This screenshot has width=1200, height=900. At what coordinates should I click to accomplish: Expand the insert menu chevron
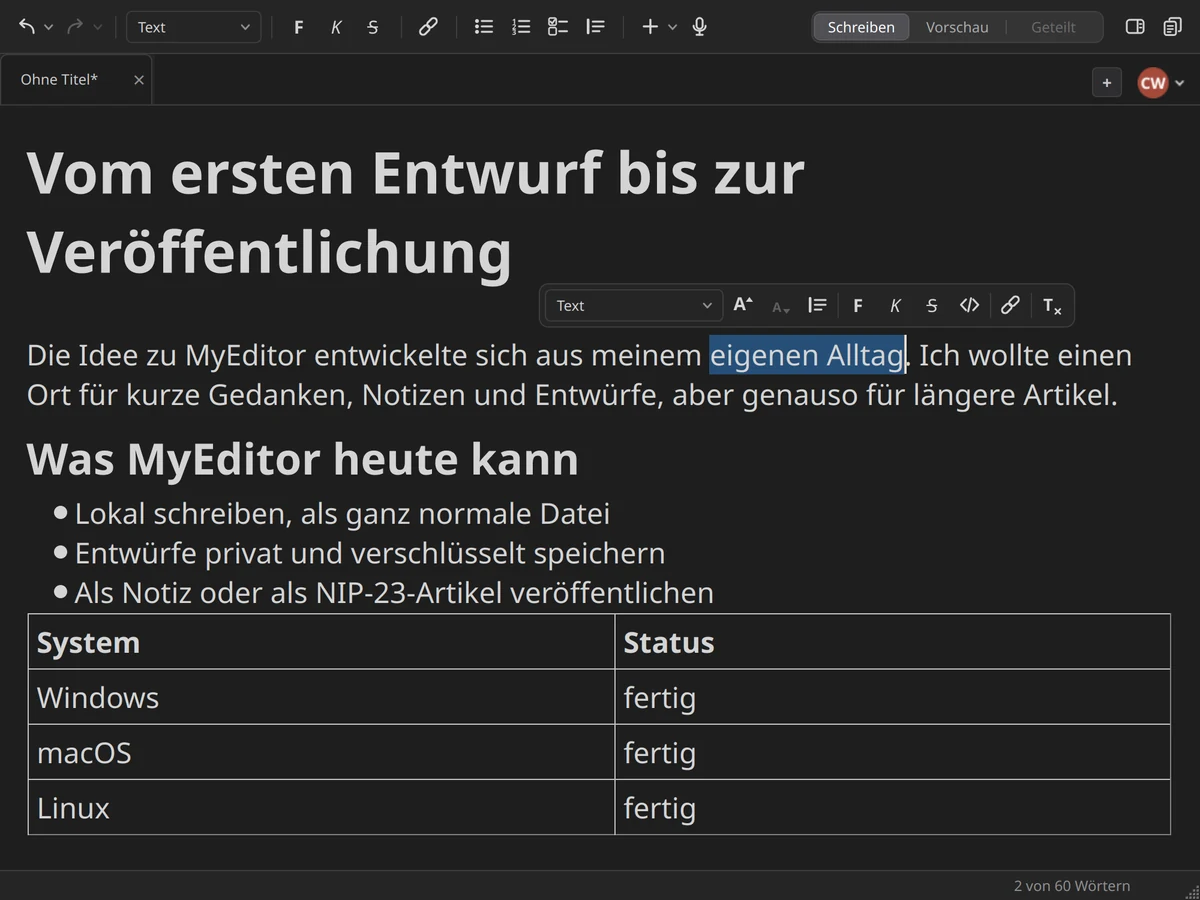(672, 27)
